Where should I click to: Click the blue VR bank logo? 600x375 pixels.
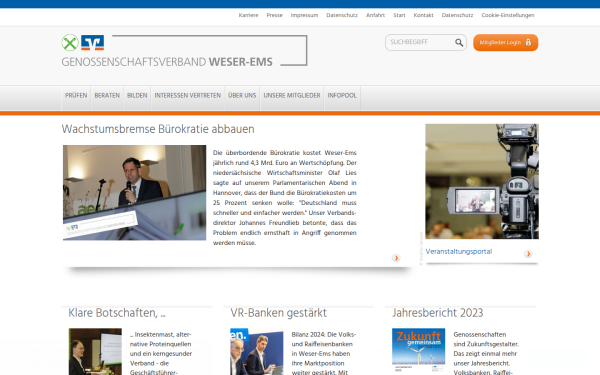(93, 42)
